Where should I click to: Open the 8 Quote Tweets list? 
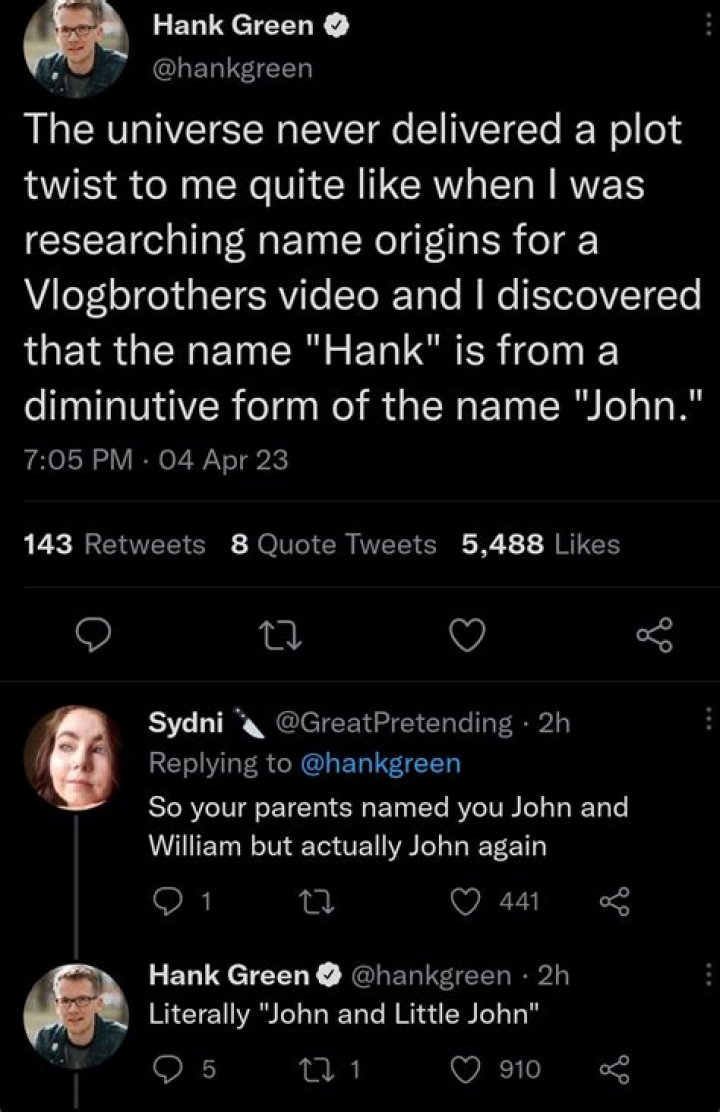[333, 544]
